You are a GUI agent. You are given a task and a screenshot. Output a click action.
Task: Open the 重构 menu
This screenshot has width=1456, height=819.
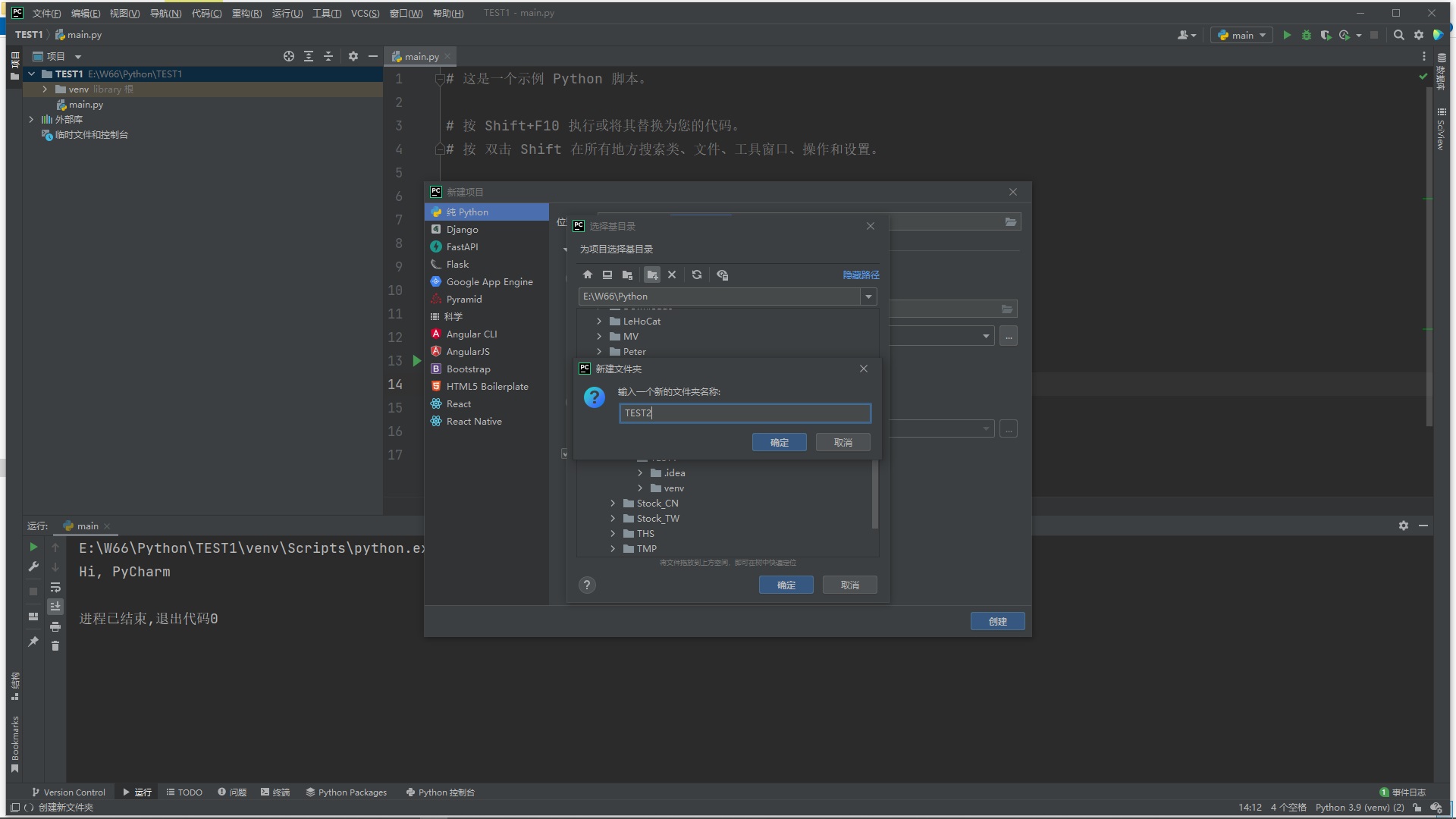point(246,14)
